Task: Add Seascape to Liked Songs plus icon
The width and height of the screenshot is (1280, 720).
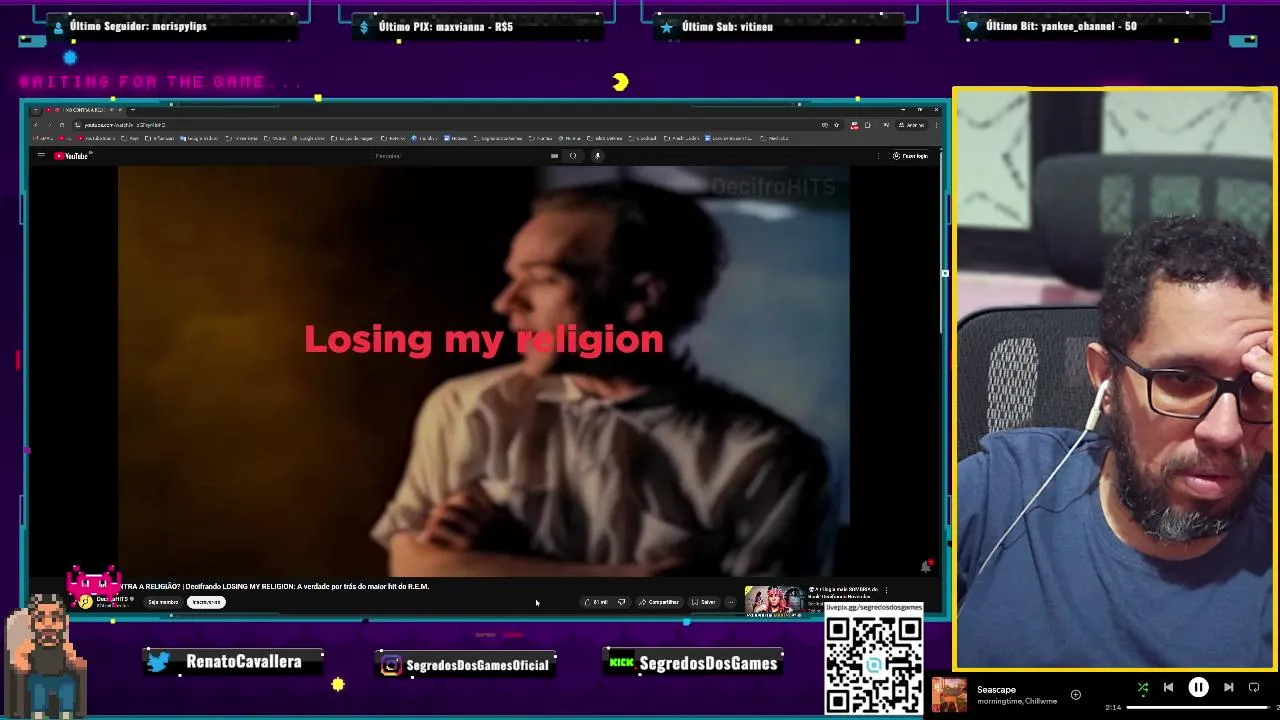Action: pos(1075,694)
